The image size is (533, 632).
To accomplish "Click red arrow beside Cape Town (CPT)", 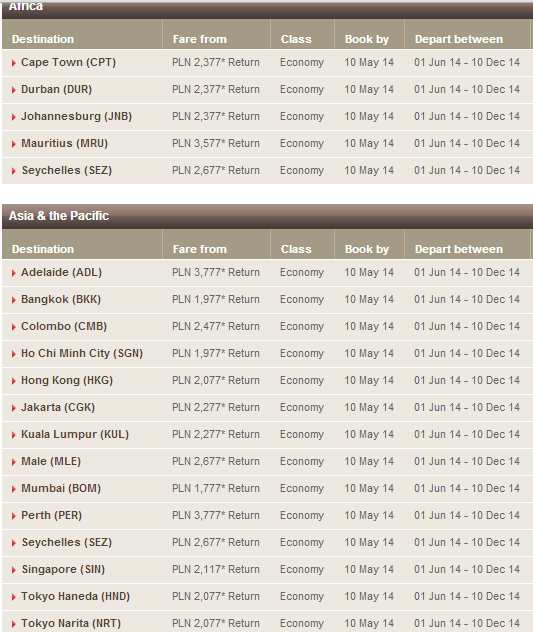I will tap(13, 63).
